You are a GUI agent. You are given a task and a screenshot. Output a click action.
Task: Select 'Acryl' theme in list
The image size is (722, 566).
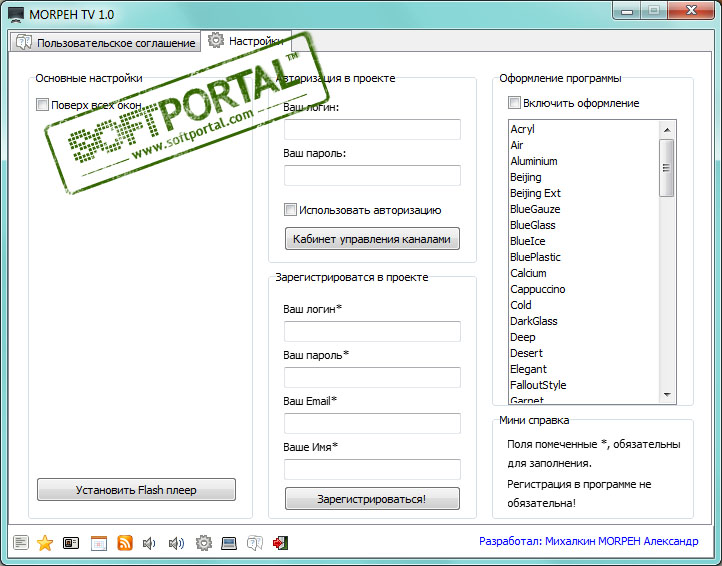coord(584,129)
